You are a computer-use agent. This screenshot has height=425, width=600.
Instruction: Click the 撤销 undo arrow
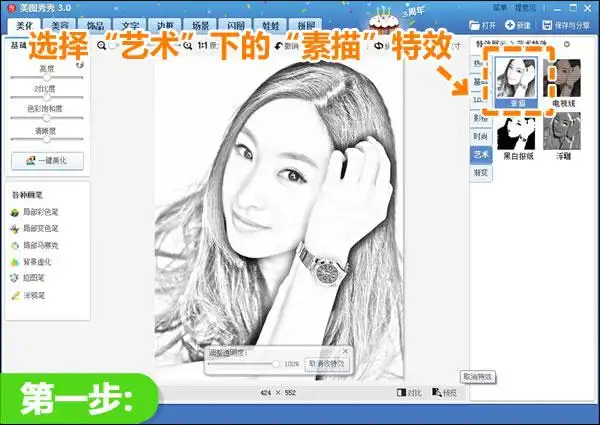click(x=279, y=46)
